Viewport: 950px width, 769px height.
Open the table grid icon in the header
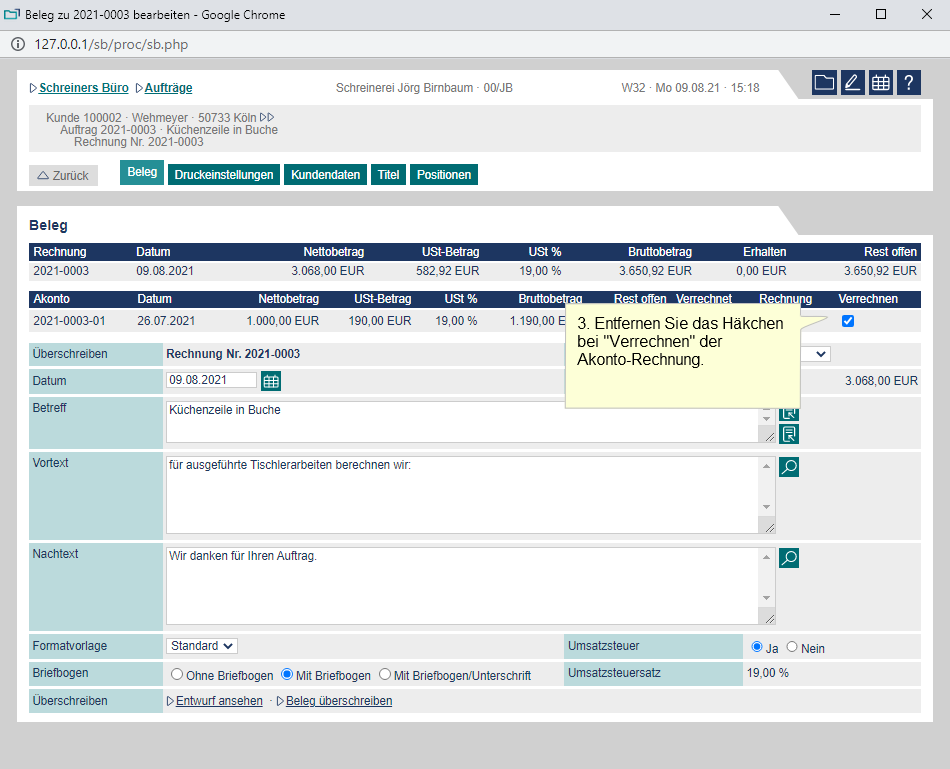(880, 83)
